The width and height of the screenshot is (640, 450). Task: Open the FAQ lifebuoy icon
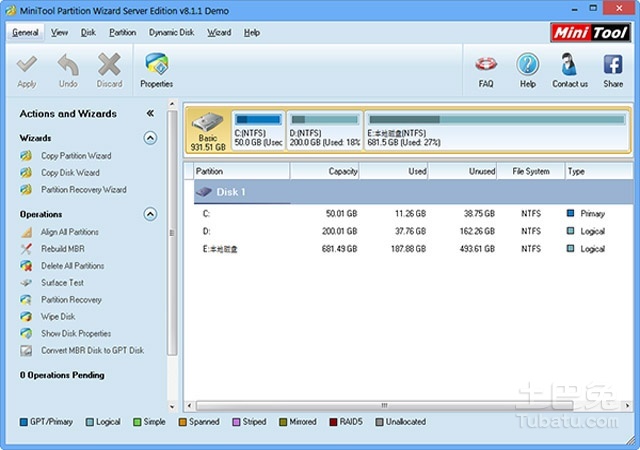point(486,65)
